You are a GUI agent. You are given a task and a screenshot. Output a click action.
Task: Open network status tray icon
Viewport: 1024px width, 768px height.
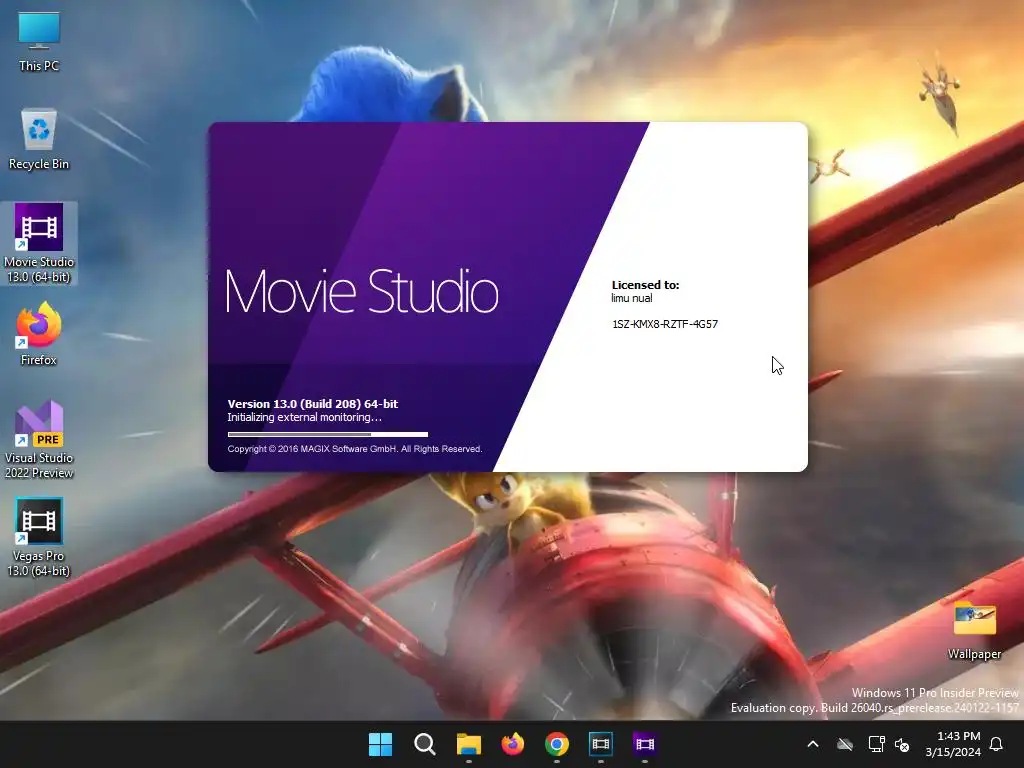pos(876,744)
